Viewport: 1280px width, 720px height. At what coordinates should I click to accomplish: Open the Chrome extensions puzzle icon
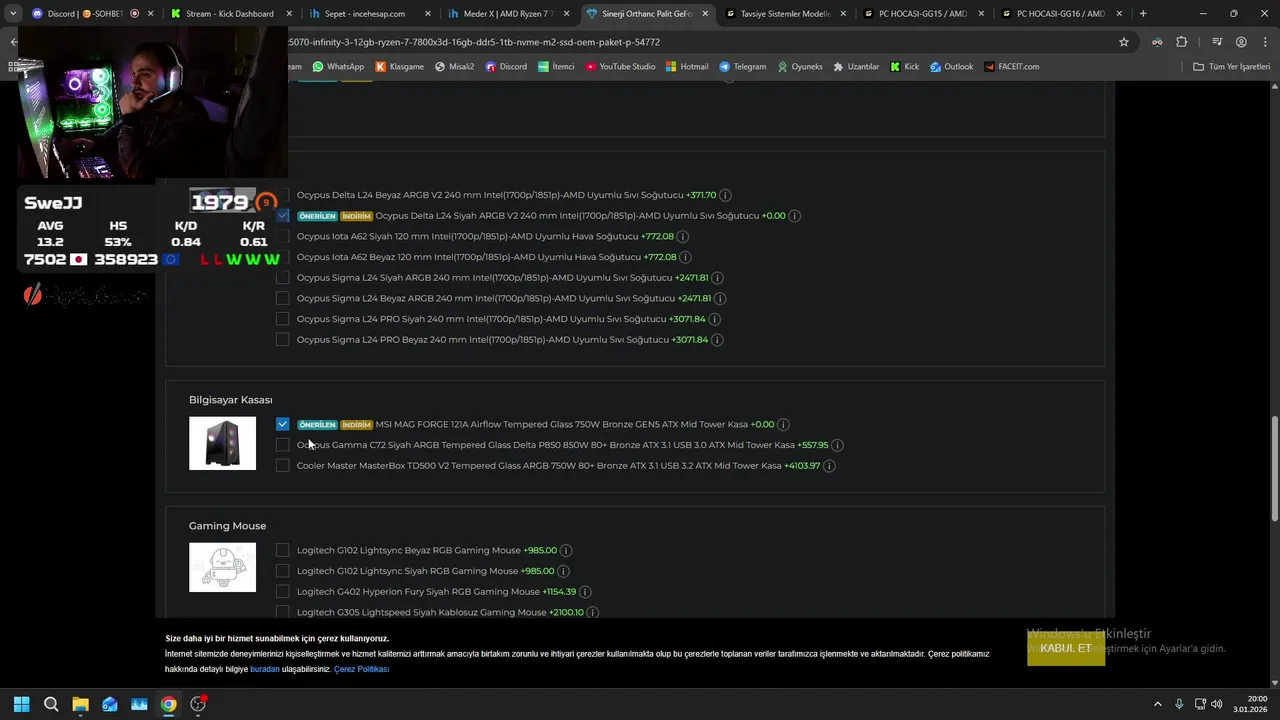tap(1182, 42)
